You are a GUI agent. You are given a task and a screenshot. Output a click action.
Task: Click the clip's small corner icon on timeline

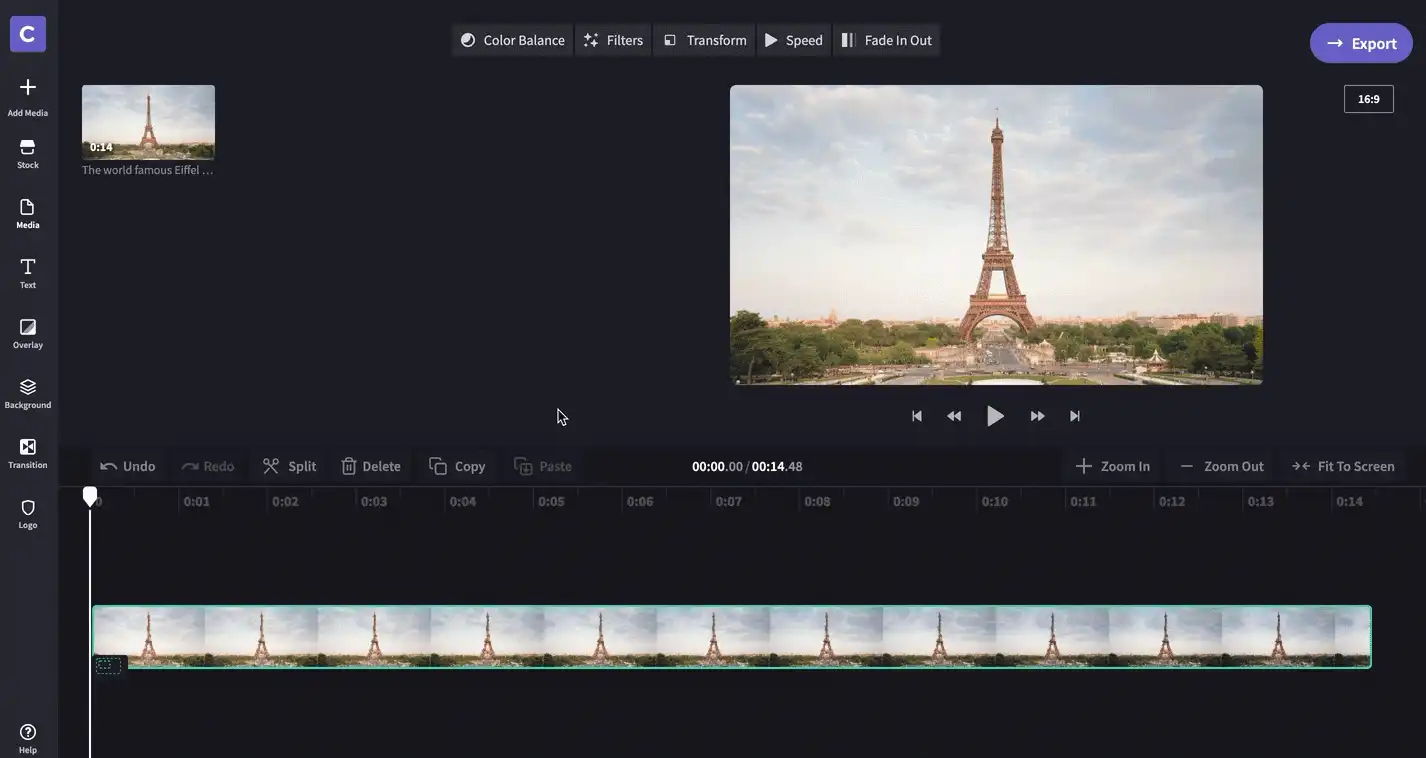coord(108,665)
